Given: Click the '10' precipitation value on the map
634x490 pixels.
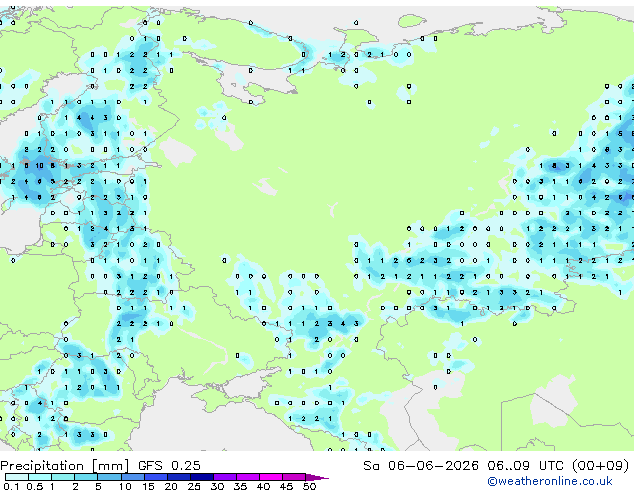Looking at the screenshot, I should click(39, 165).
